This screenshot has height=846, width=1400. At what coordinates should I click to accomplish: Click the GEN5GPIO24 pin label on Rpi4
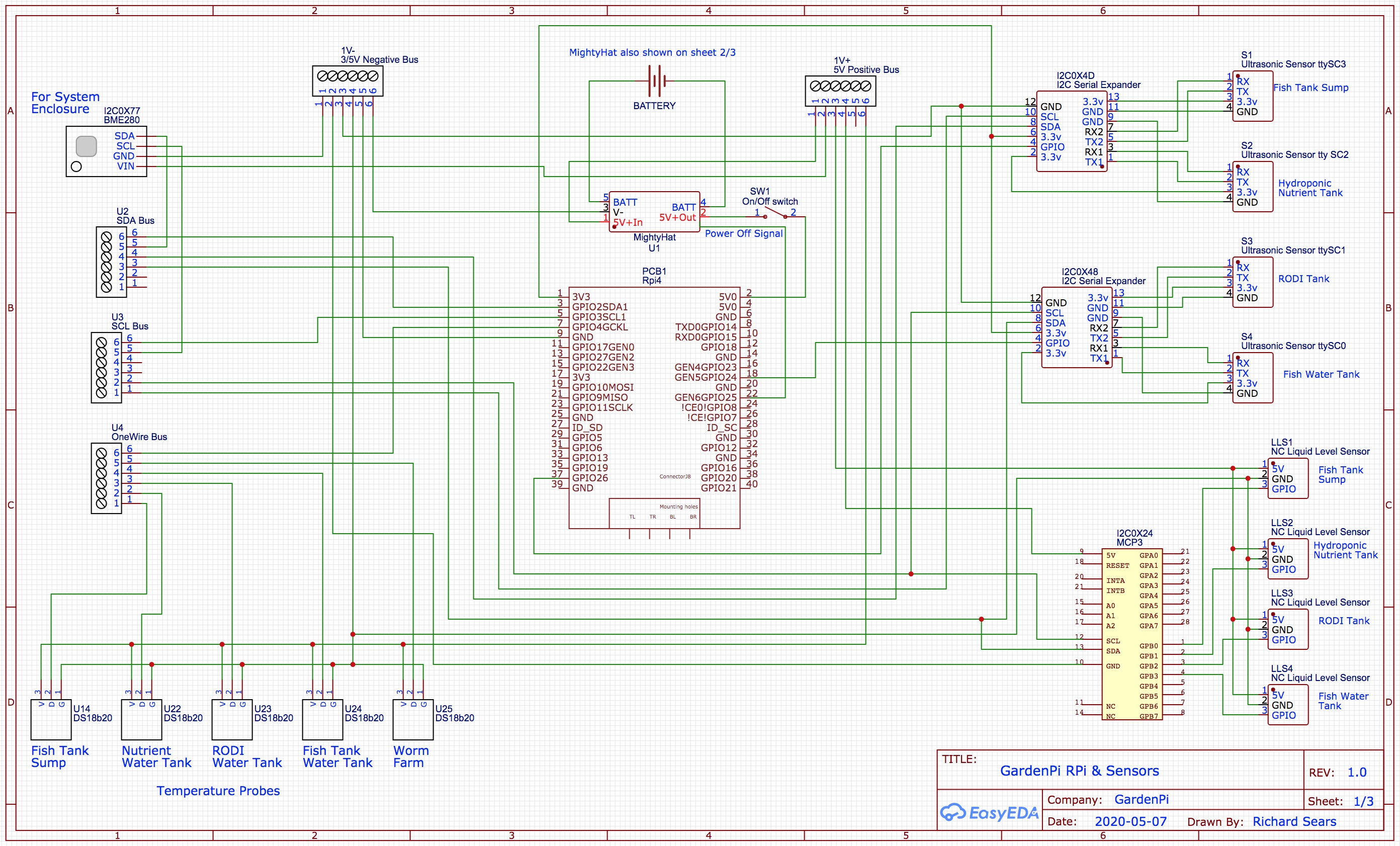point(705,377)
